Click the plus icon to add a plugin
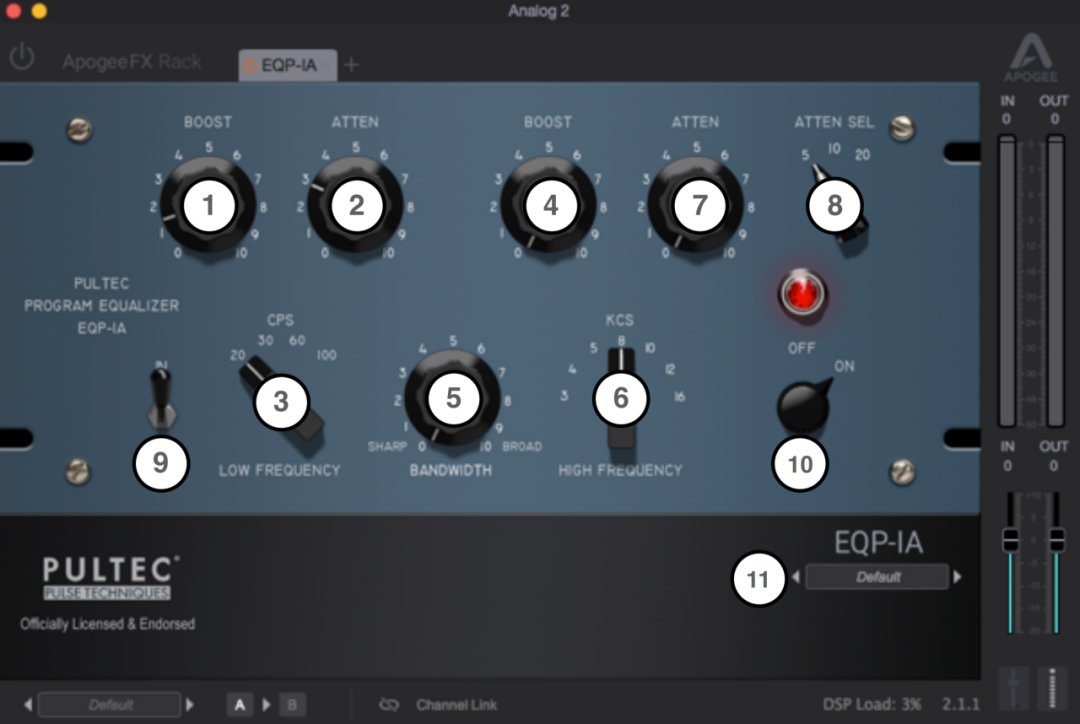This screenshot has height=724, width=1080. coord(351,65)
